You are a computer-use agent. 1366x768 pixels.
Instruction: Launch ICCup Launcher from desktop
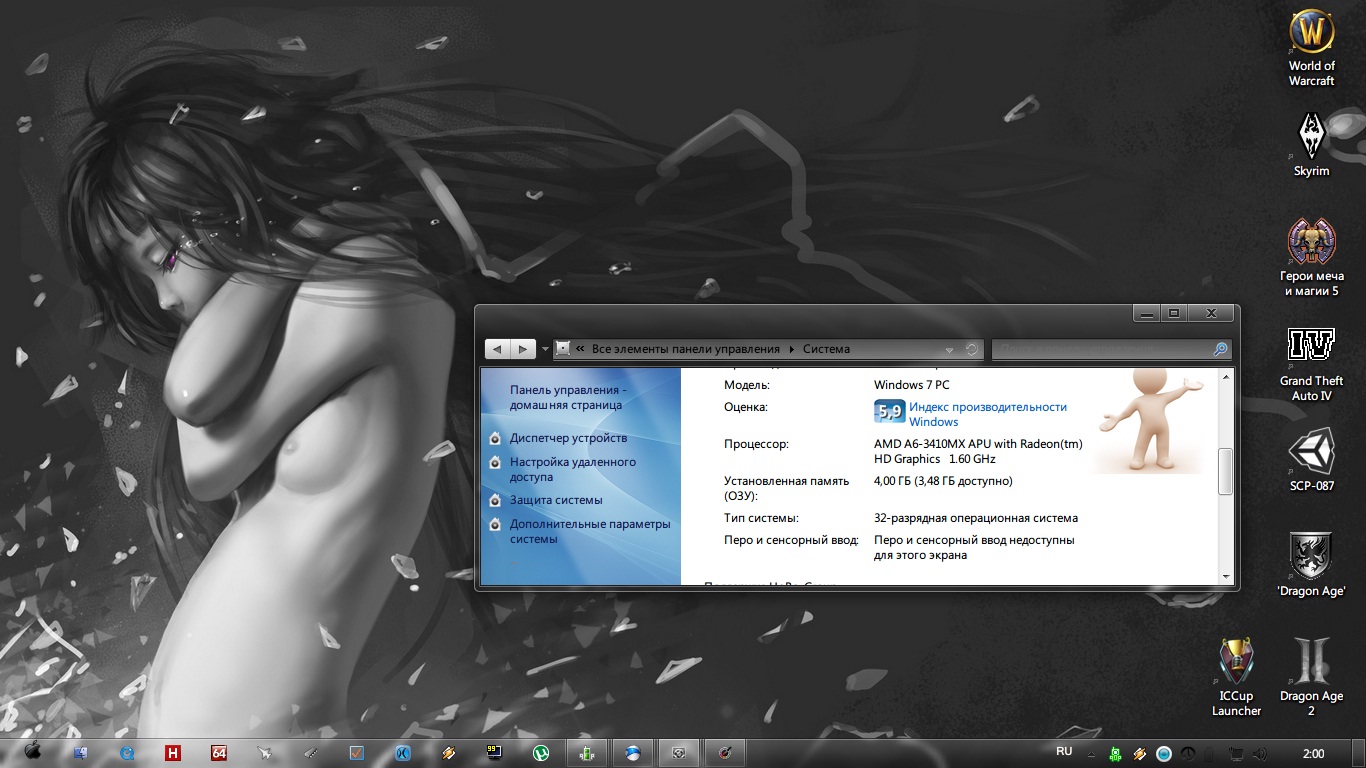(x=1236, y=677)
